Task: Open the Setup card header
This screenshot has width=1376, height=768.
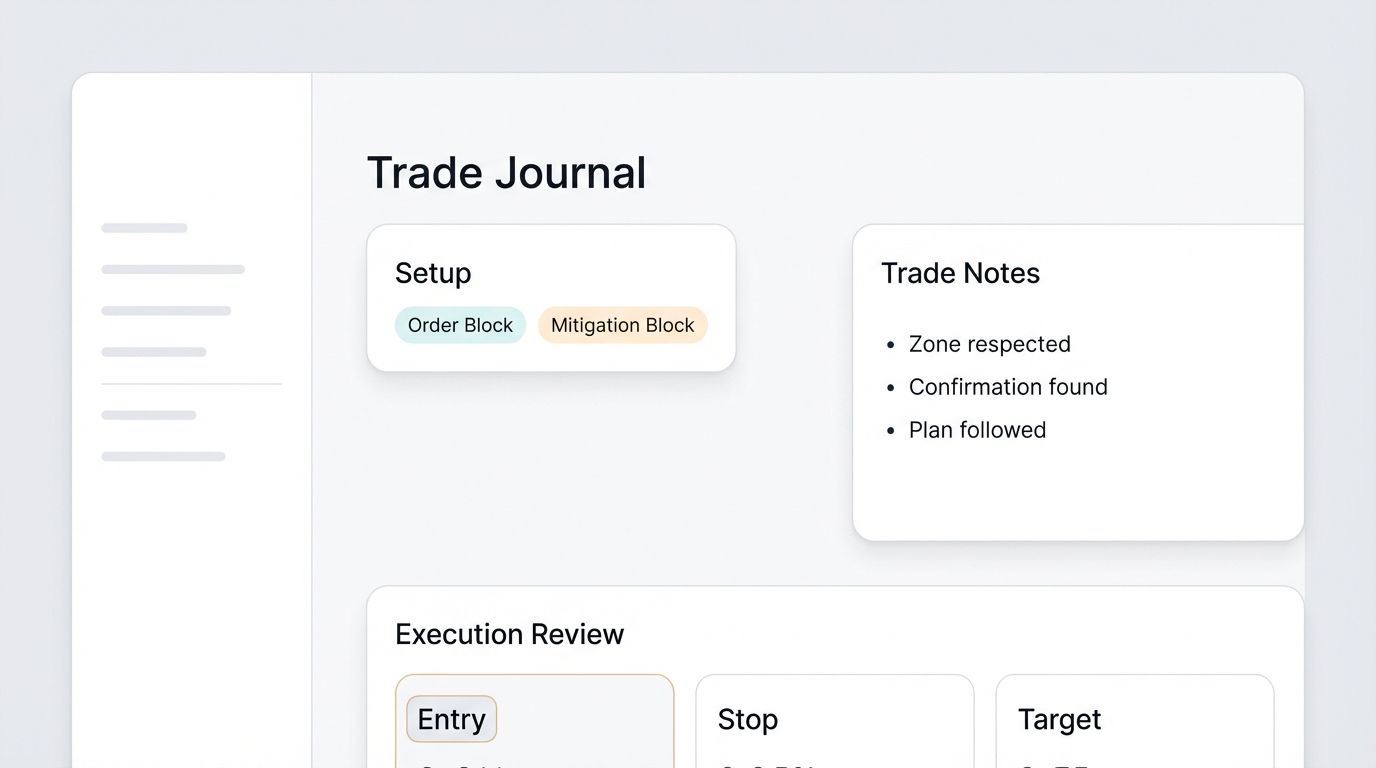Action: pyautogui.click(x=433, y=273)
